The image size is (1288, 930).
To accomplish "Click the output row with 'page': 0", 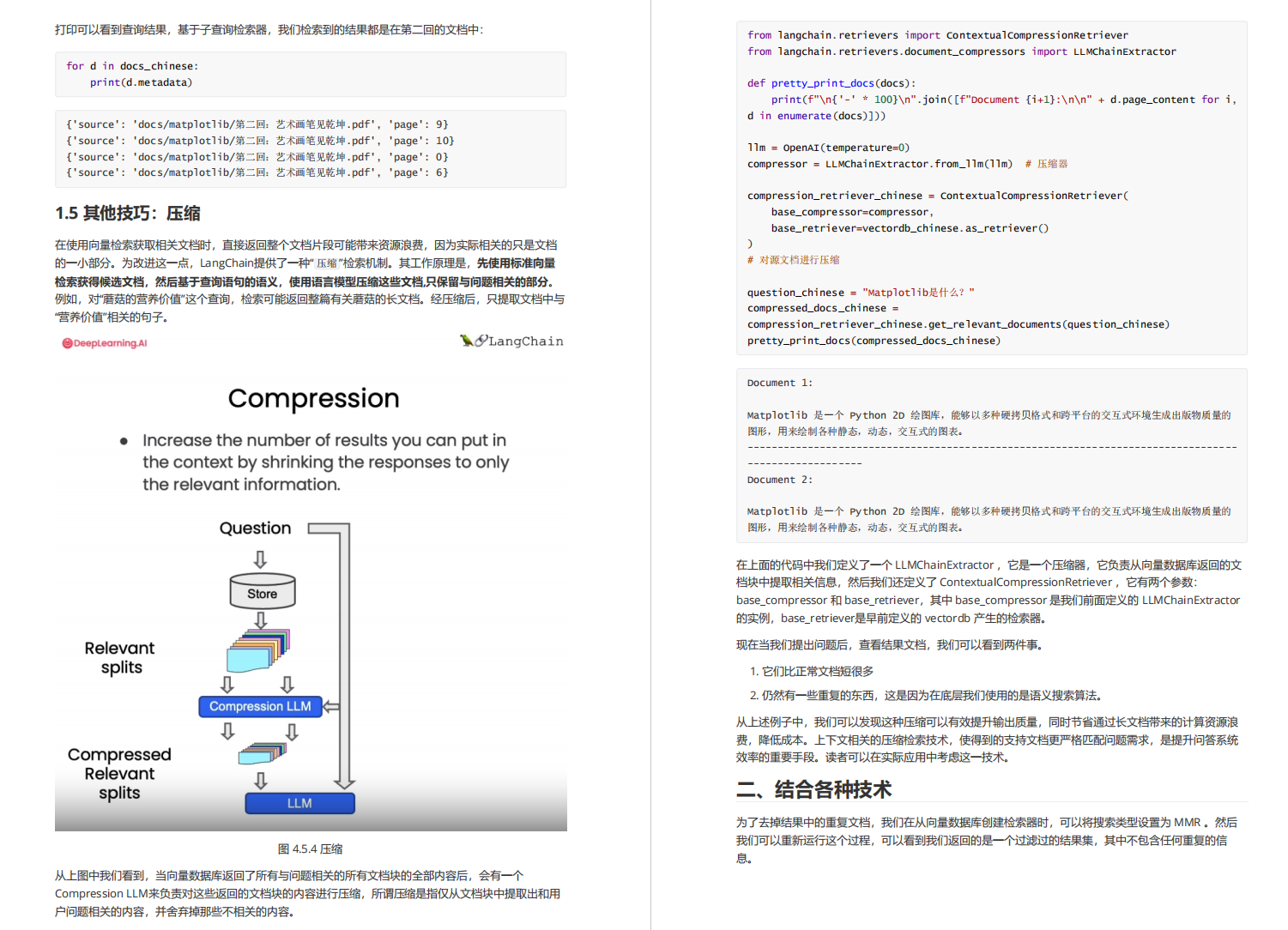I will [257, 157].
